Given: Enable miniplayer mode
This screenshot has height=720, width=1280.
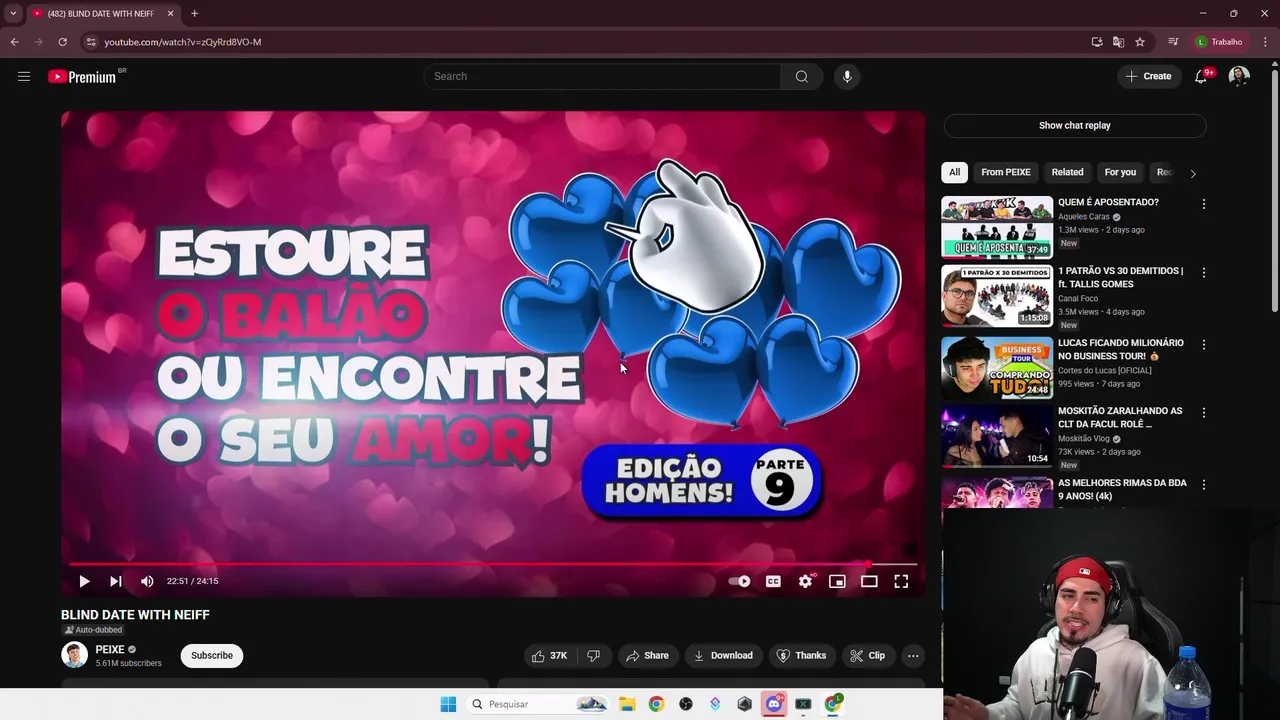Looking at the screenshot, I should tap(837, 581).
